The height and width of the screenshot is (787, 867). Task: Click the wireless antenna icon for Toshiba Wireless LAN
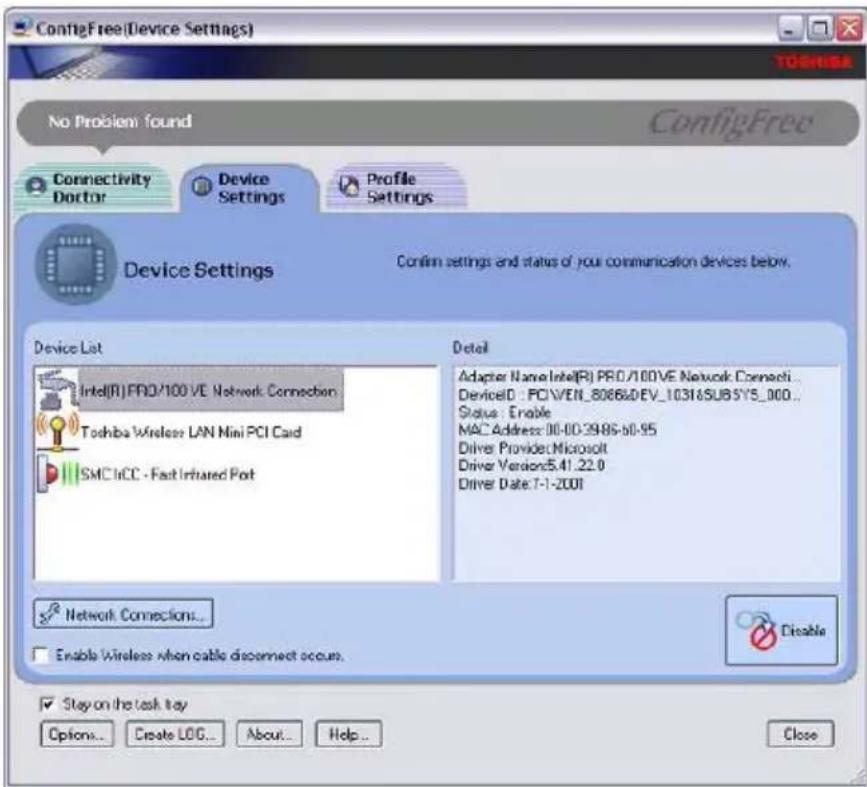coord(57,431)
